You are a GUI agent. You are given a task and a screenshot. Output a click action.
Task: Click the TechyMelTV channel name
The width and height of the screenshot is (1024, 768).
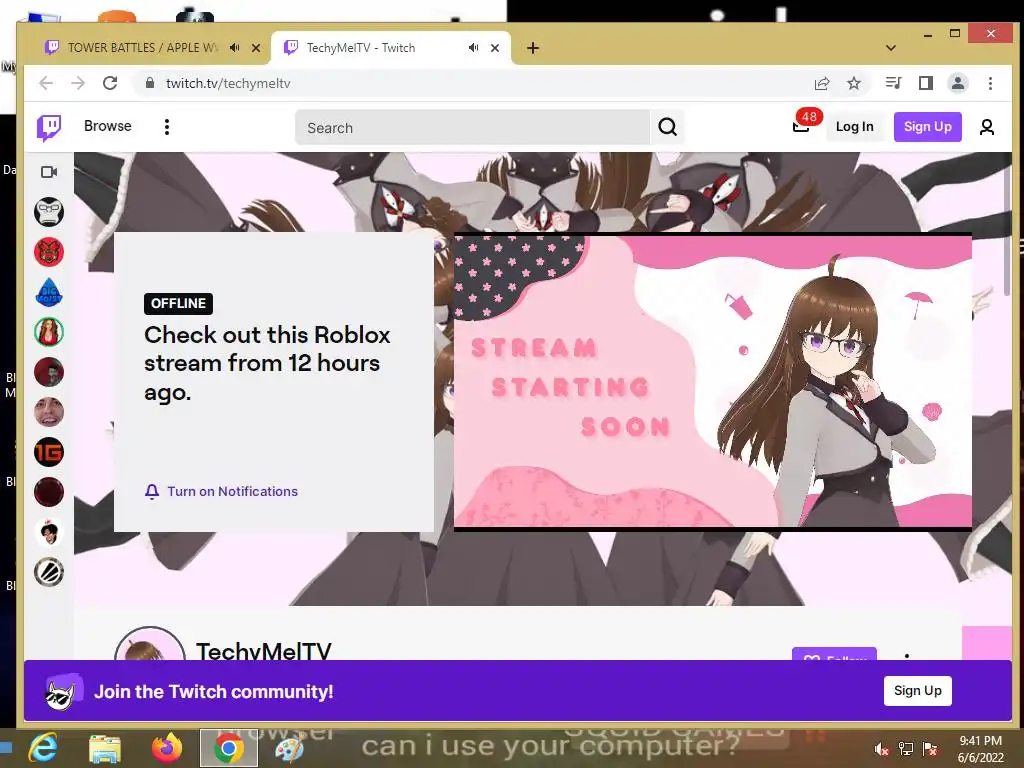point(264,650)
